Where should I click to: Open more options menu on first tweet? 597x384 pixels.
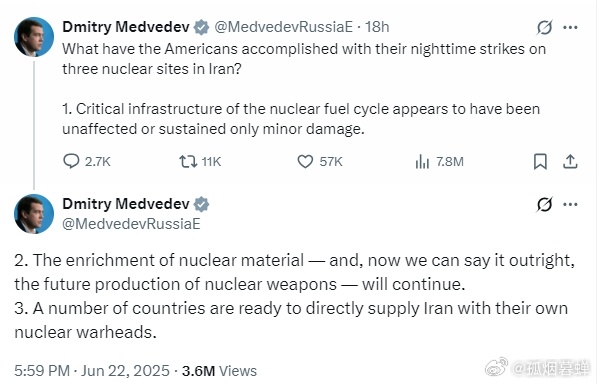[x=570, y=27]
